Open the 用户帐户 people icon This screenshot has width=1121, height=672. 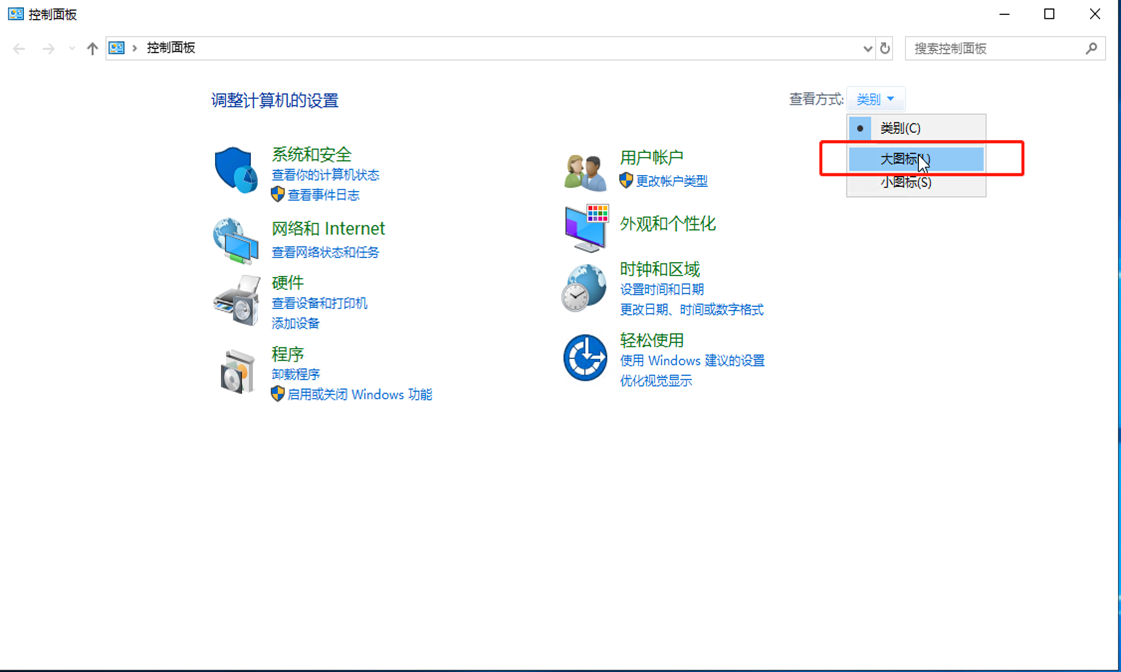(585, 171)
